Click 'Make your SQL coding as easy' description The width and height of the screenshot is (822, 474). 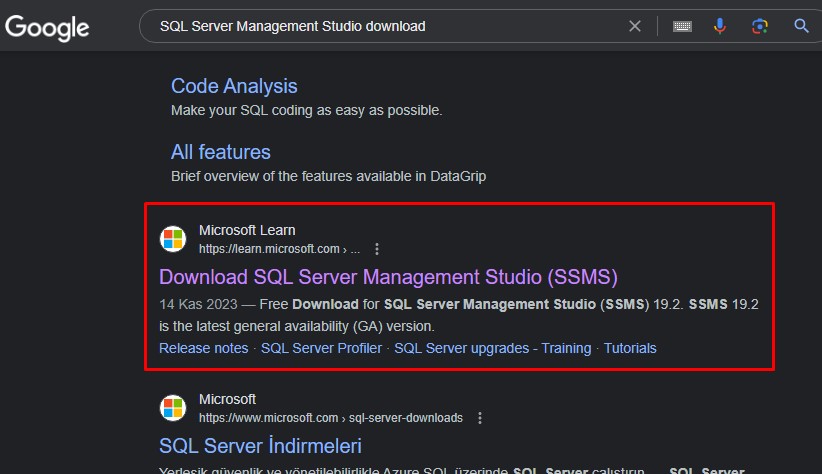(x=307, y=111)
